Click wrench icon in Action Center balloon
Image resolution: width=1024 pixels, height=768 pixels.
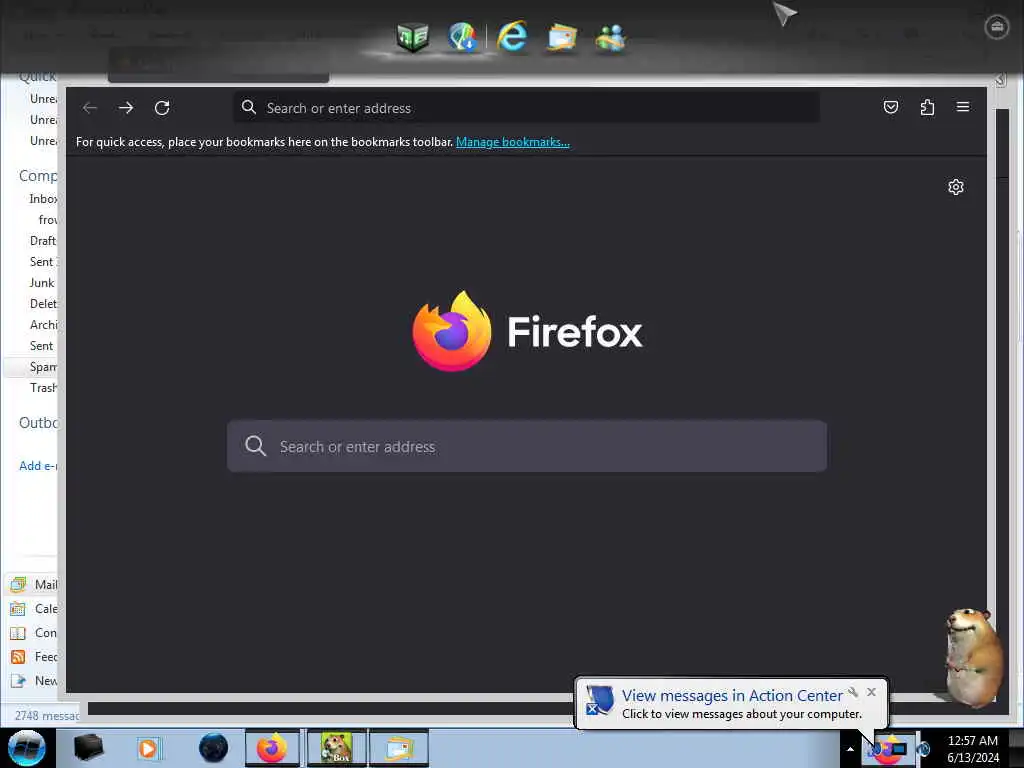coord(853,692)
